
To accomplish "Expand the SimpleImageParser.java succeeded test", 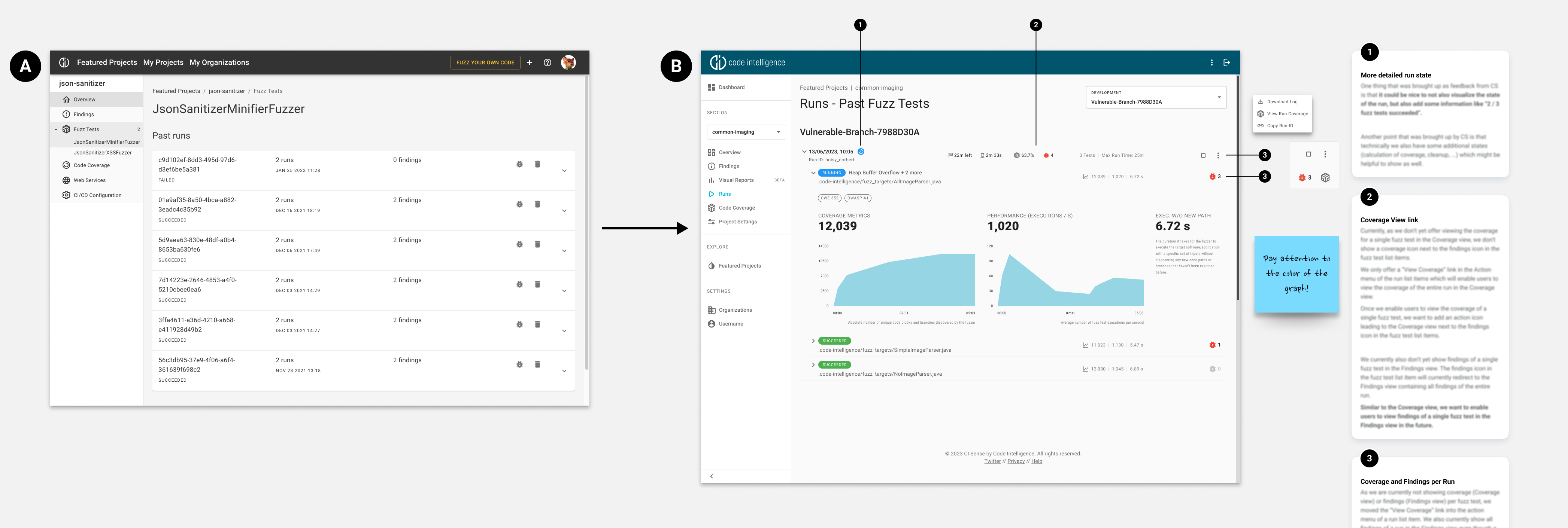I will tap(813, 341).
